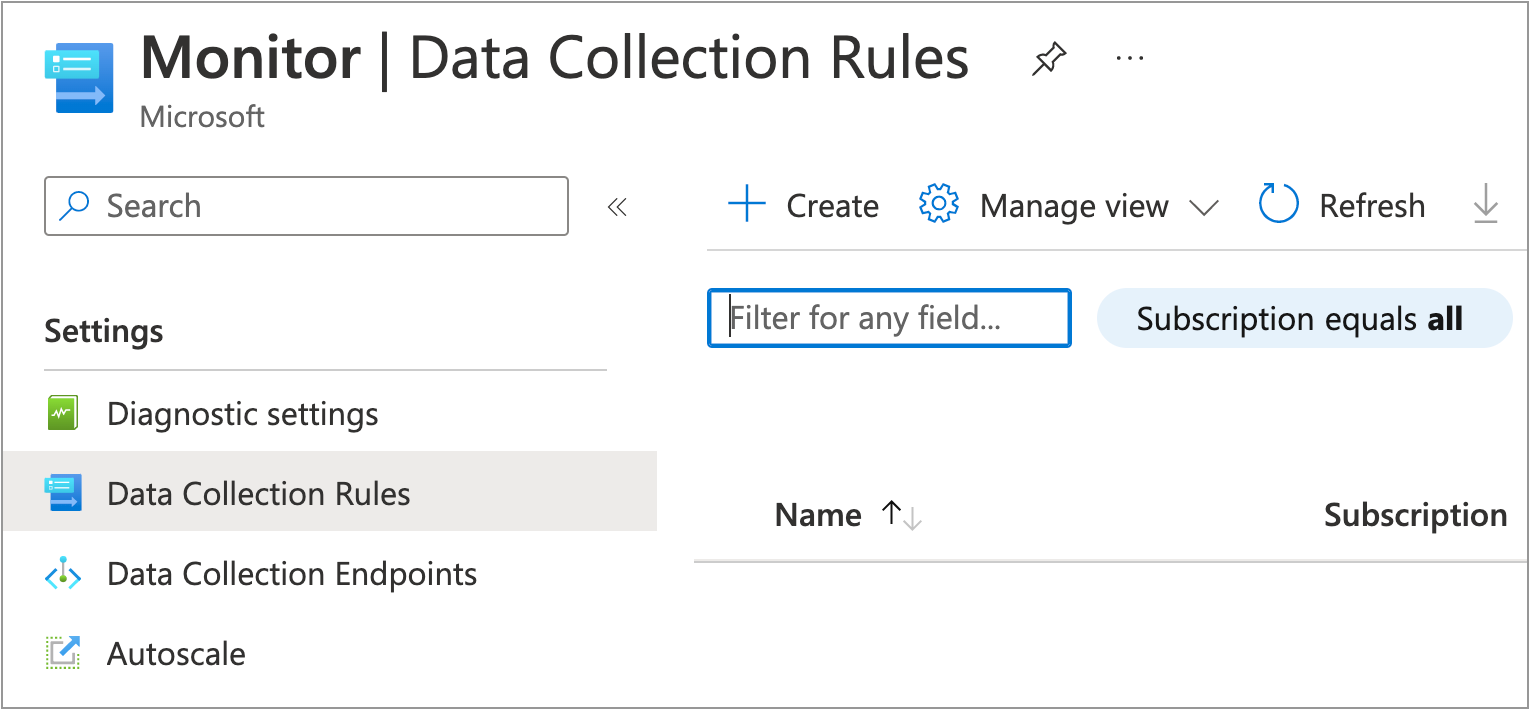Image resolution: width=1530 pixels, height=710 pixels.
Task: Select Data Collection Rules in the sidebar
Action: pyautogui.click(x=329, y=493)
